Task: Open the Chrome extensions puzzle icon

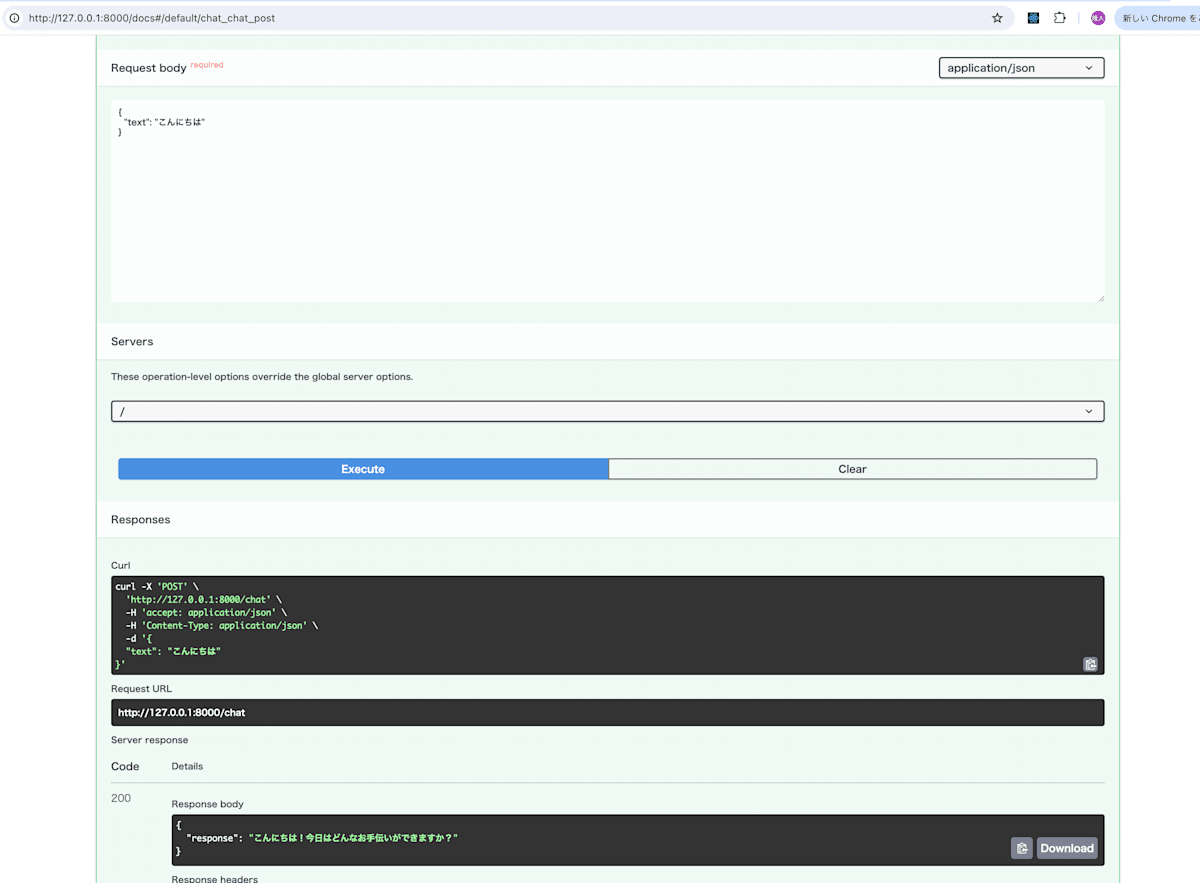Action: [1060, 18]
